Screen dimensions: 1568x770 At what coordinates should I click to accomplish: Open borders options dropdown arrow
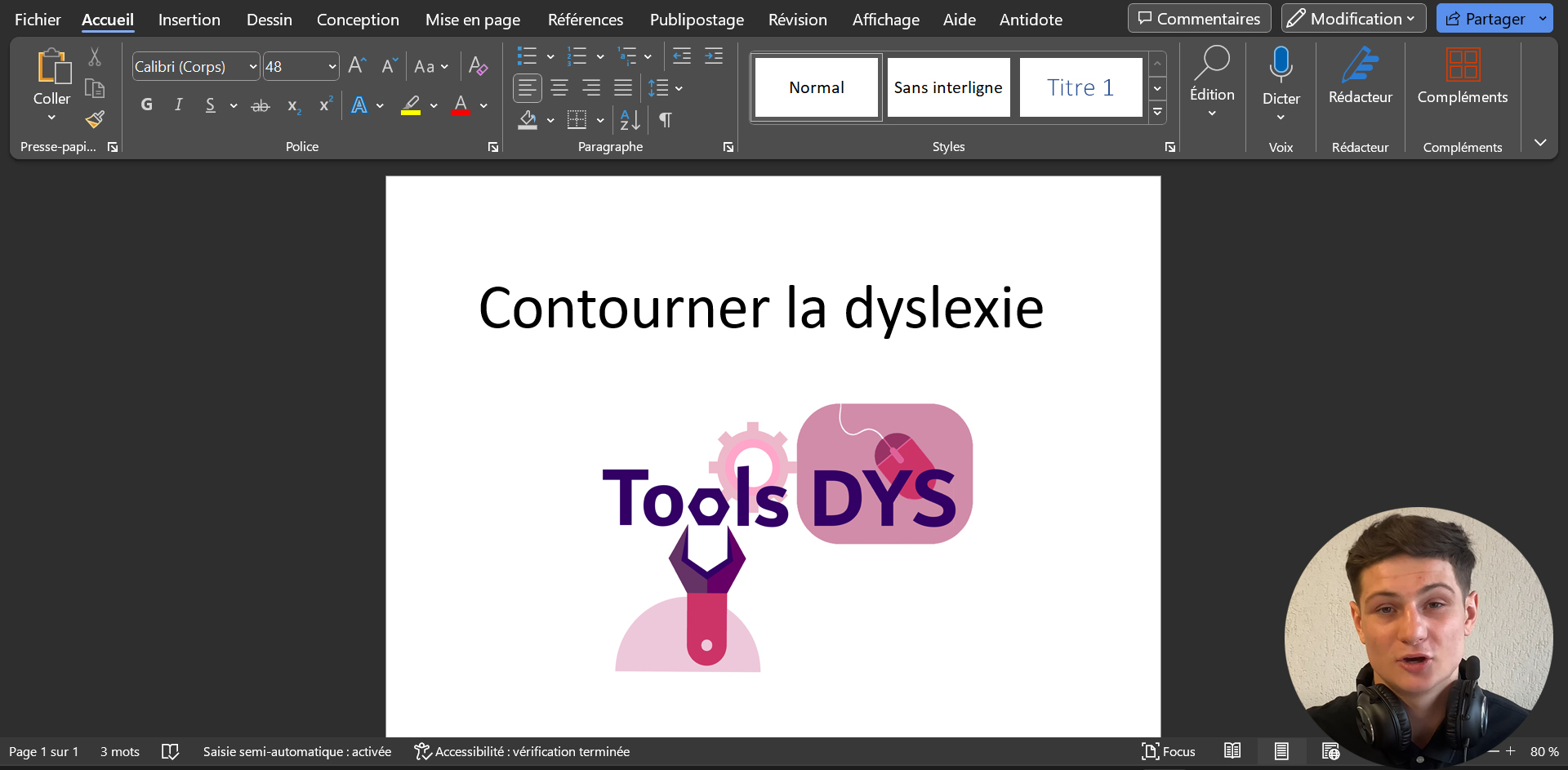600,120
